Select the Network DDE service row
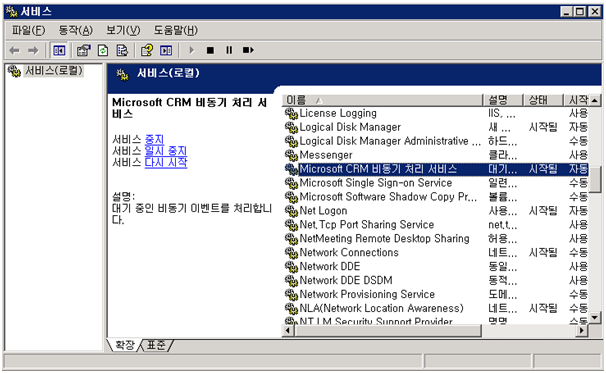The height and width of the screenshot is (373, 606). 436,266
